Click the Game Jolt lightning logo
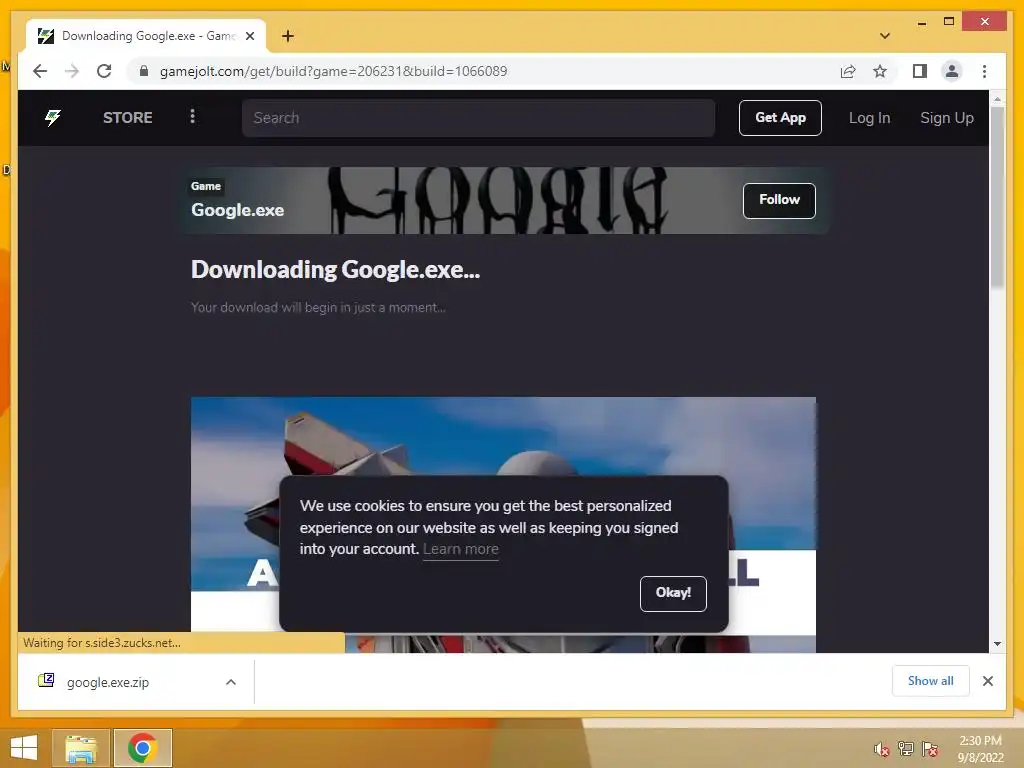Screen dimensions: 1024x768 click(53, 118)
